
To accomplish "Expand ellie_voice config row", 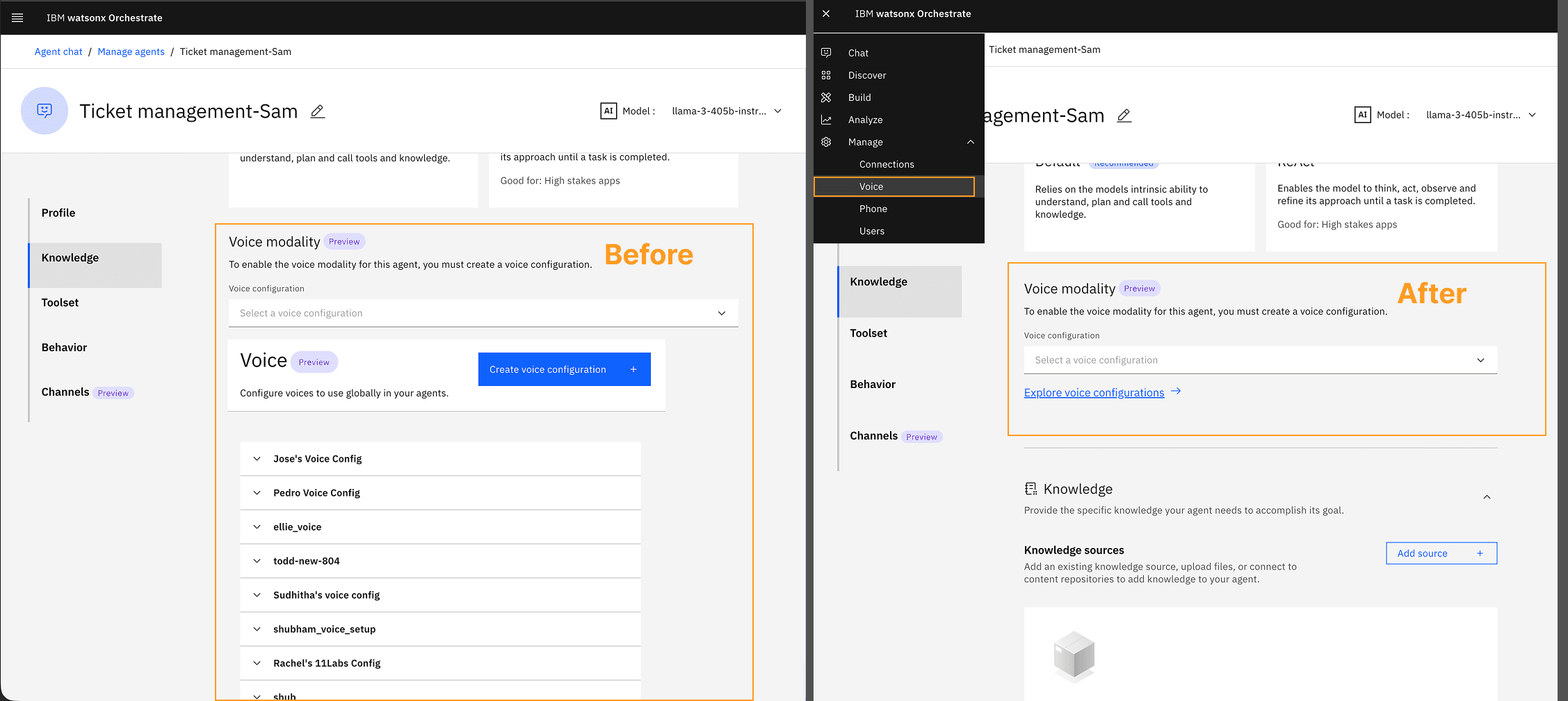I will pos(257,527).
